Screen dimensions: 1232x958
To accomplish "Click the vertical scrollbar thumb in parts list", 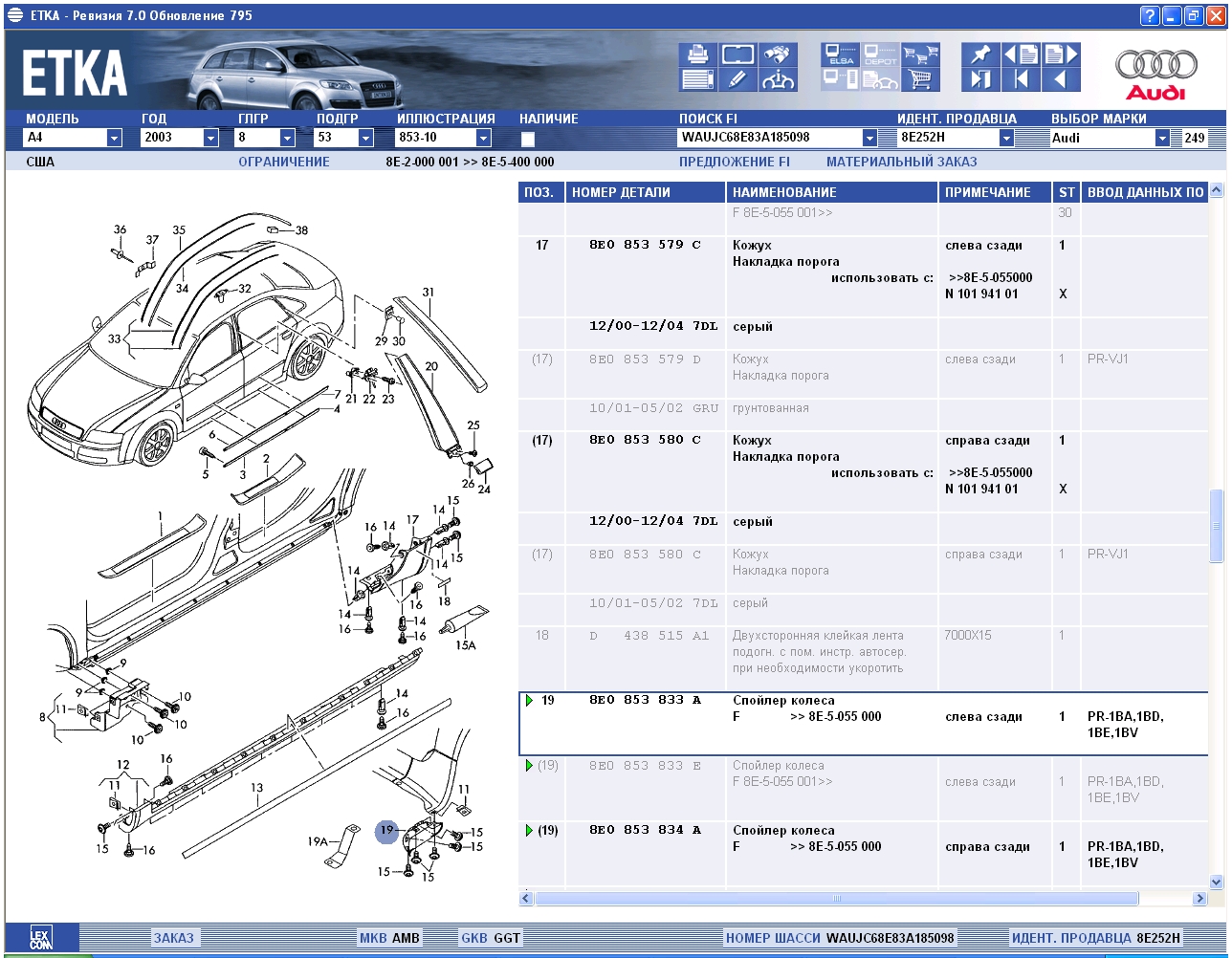I will pos(1217,525).
